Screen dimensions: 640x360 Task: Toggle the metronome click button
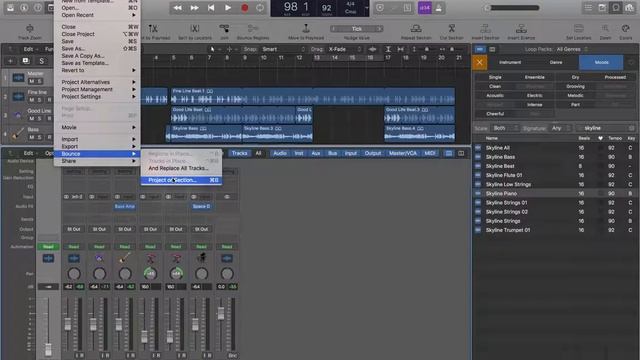(439, 8)
